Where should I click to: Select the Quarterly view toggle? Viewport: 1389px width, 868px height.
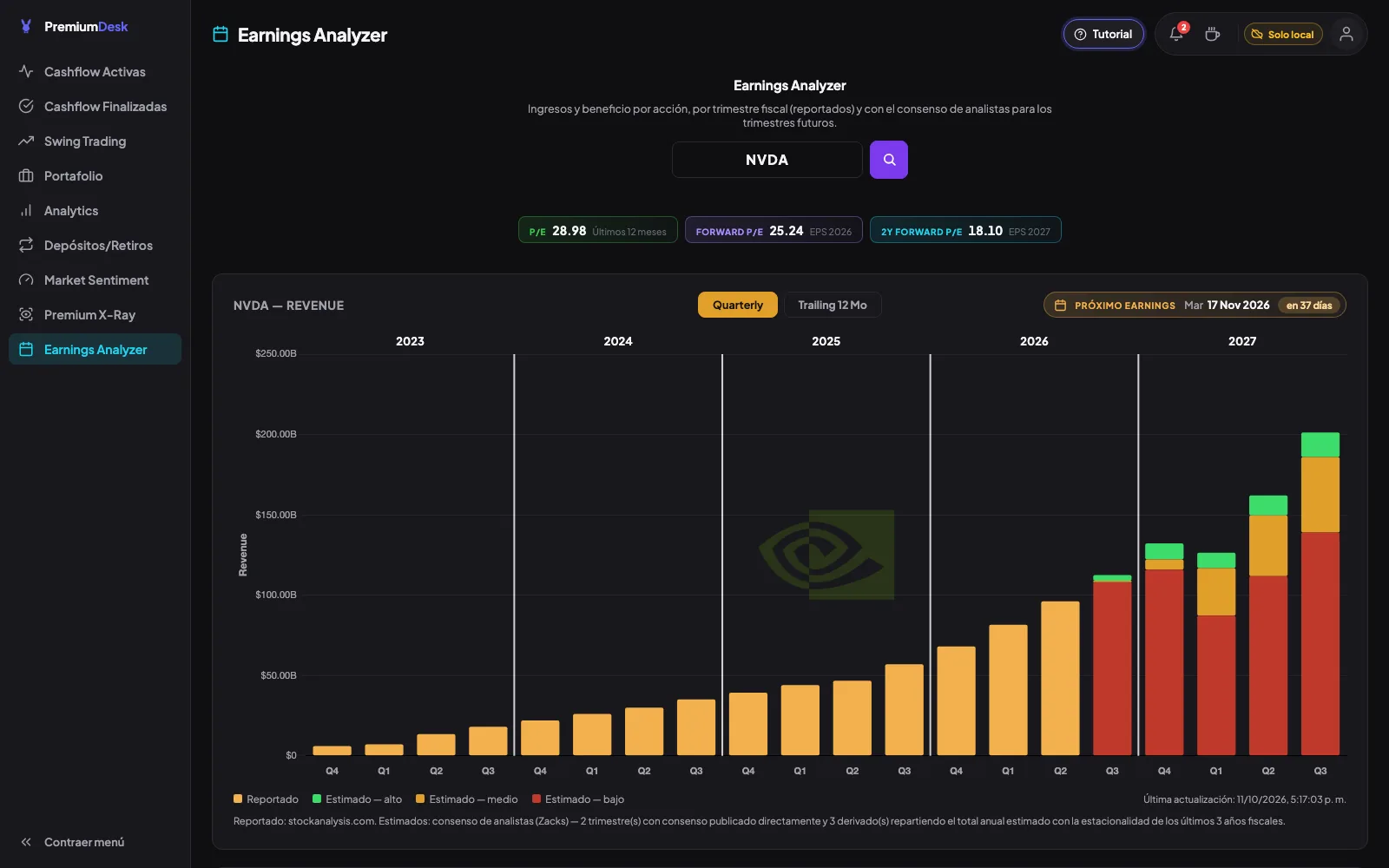[738, 305]
